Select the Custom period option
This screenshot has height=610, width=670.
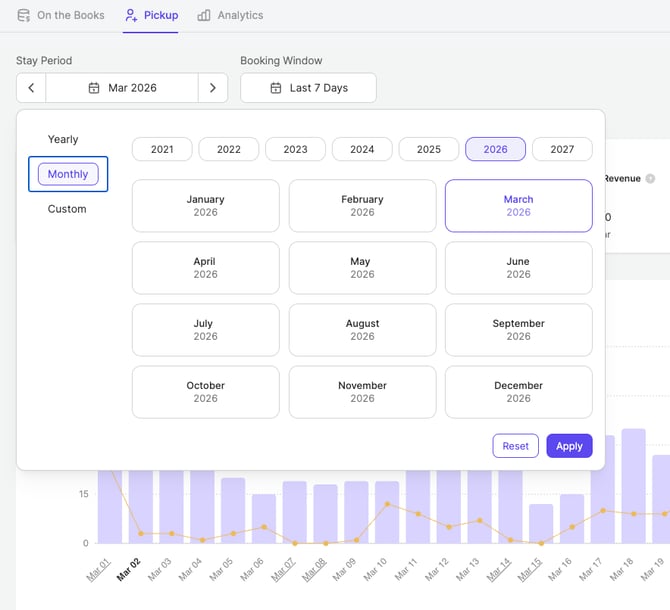[x=67, y=209]
